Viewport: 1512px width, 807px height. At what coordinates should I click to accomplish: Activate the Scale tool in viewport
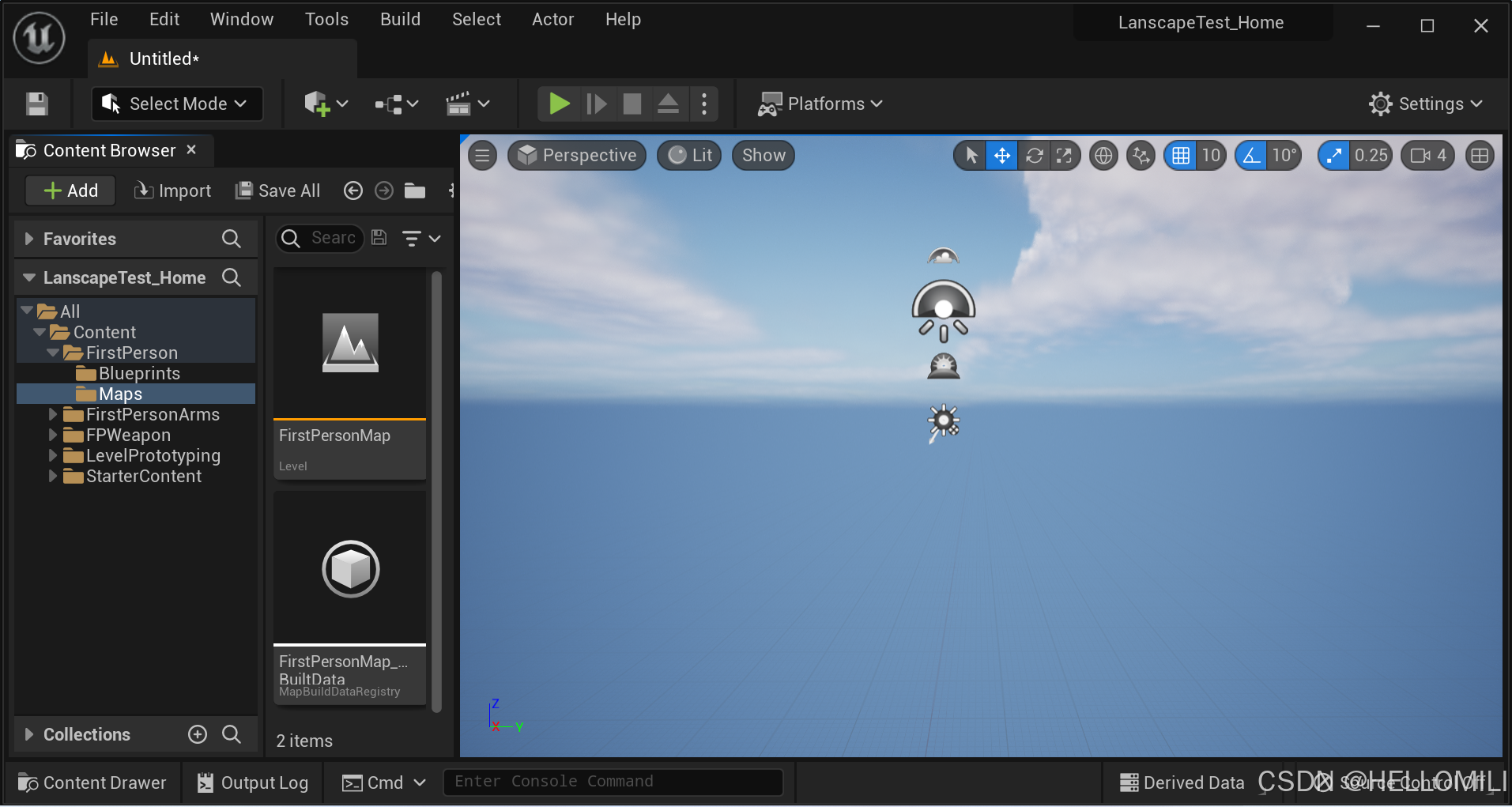point(1064,156)
